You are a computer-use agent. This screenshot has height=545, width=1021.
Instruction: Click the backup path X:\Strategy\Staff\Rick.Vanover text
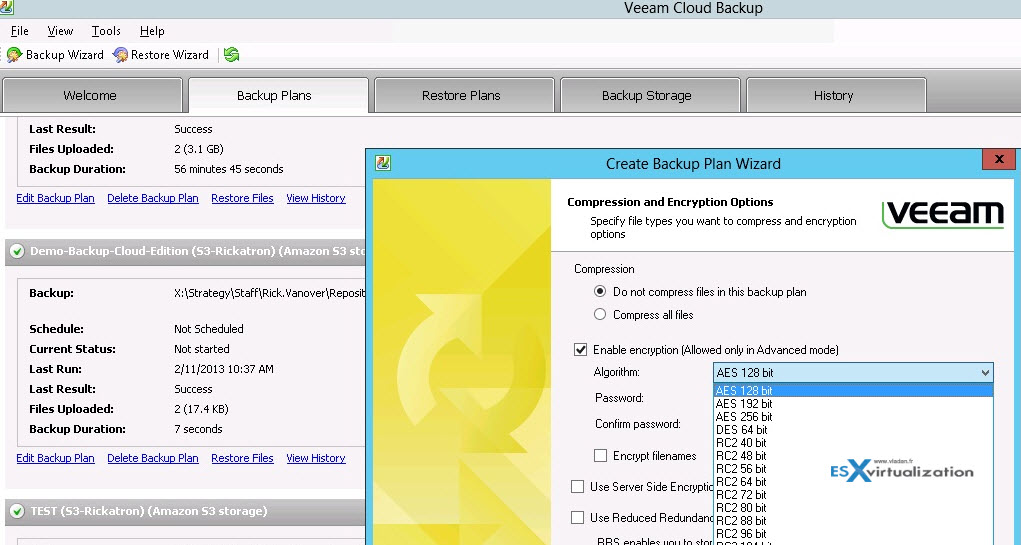point(270,293)
